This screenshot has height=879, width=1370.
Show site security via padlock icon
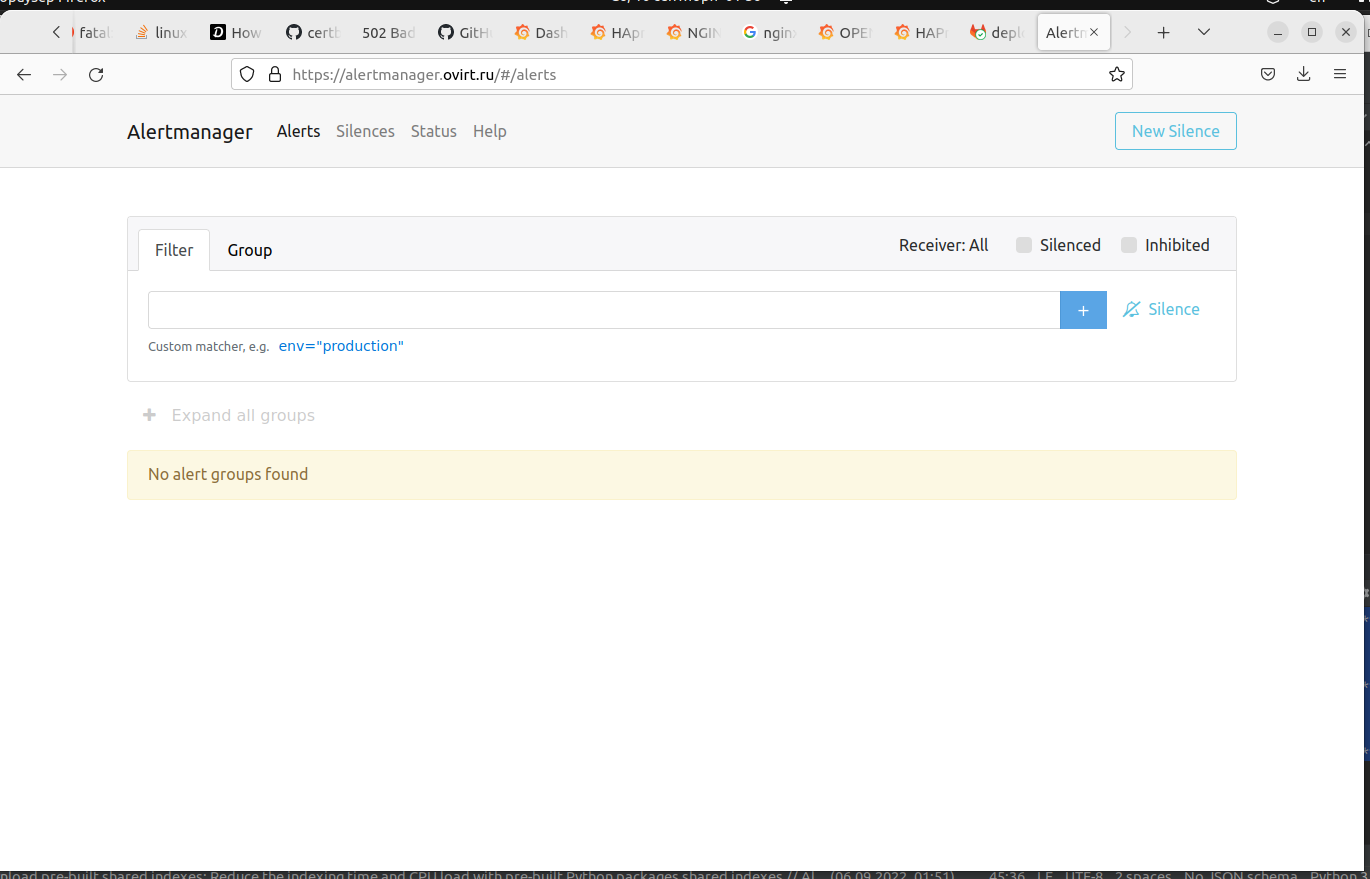[275, 74]
